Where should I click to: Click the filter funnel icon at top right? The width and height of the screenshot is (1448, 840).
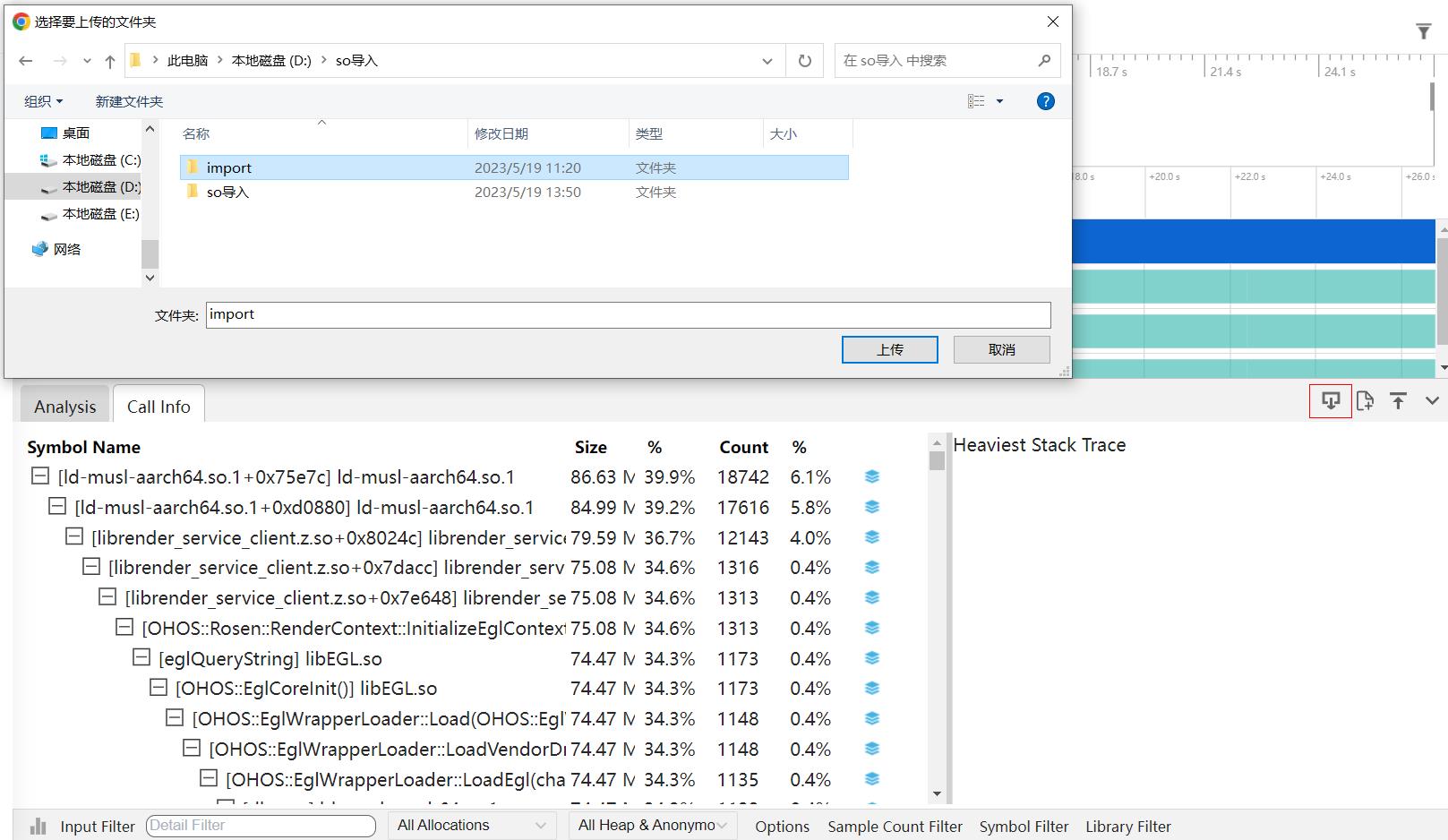click(x=1423, y=32)
